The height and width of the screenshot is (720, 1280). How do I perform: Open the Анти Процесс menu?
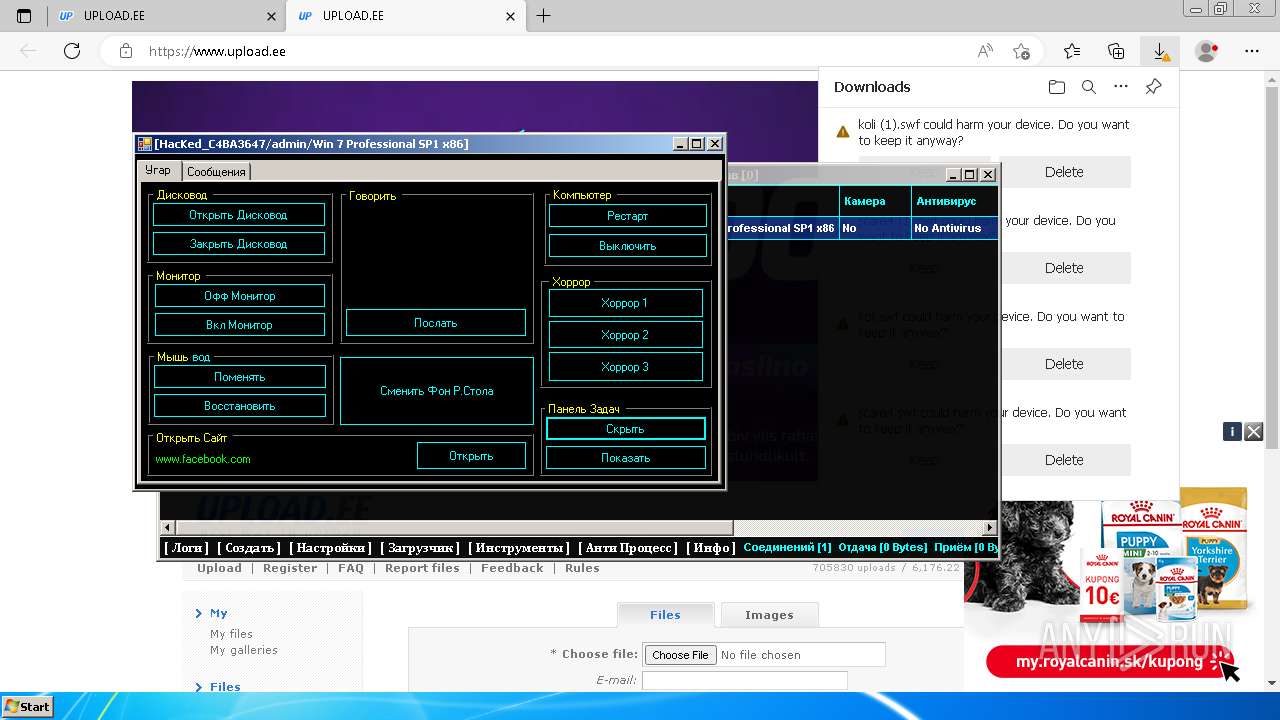pyautogui.click(x=628, y=548)
